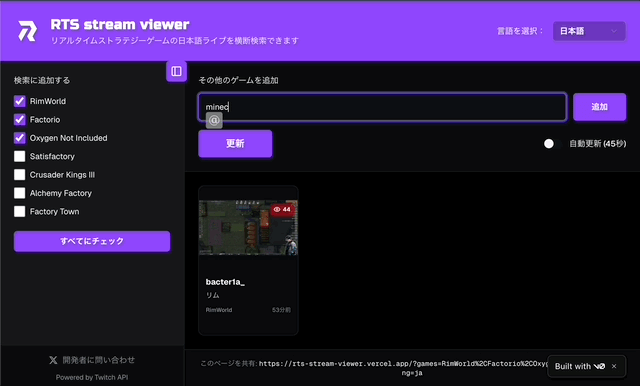Click the 追加 button
The width and height of the screenshot is (640, 386).
(x=599, y=107)
